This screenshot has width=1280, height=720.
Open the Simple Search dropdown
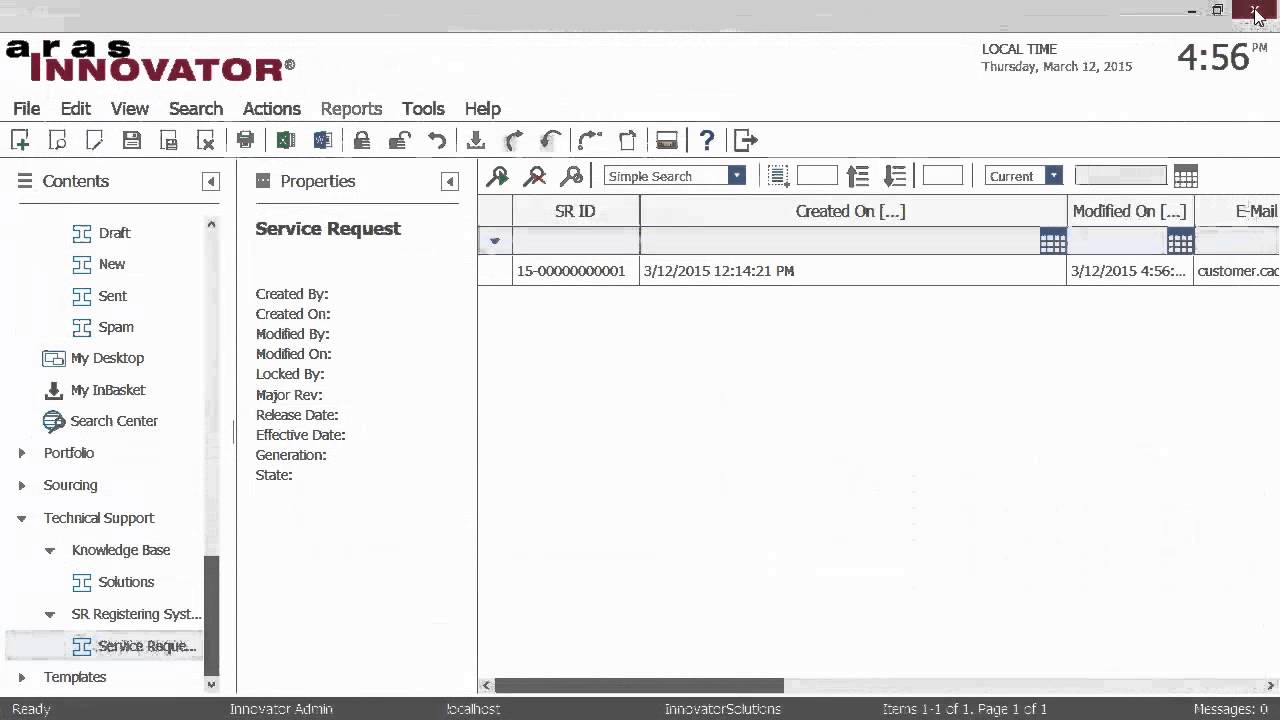click(737, 176)
